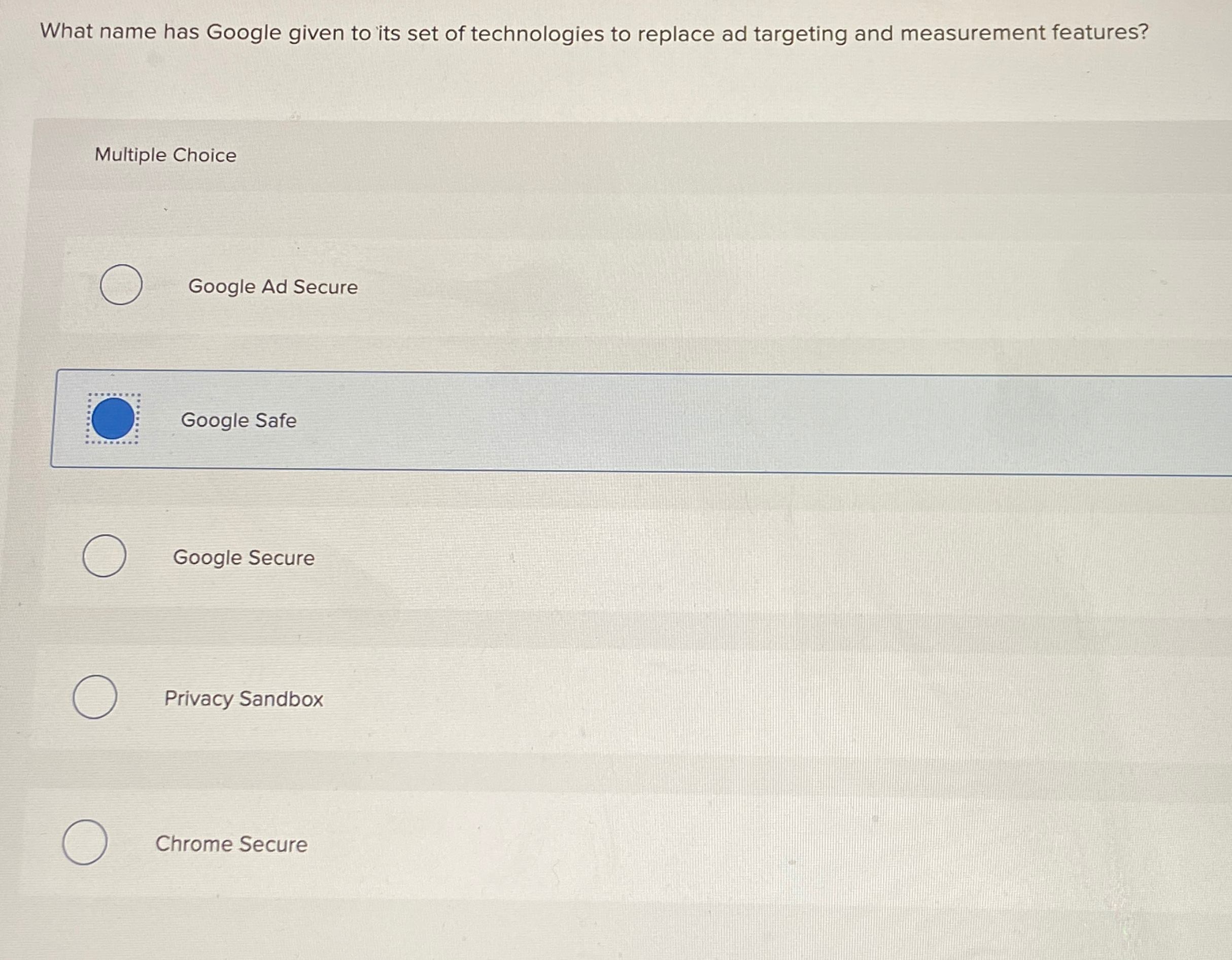Click the Google Ad Secure option label

coord(272,287)
